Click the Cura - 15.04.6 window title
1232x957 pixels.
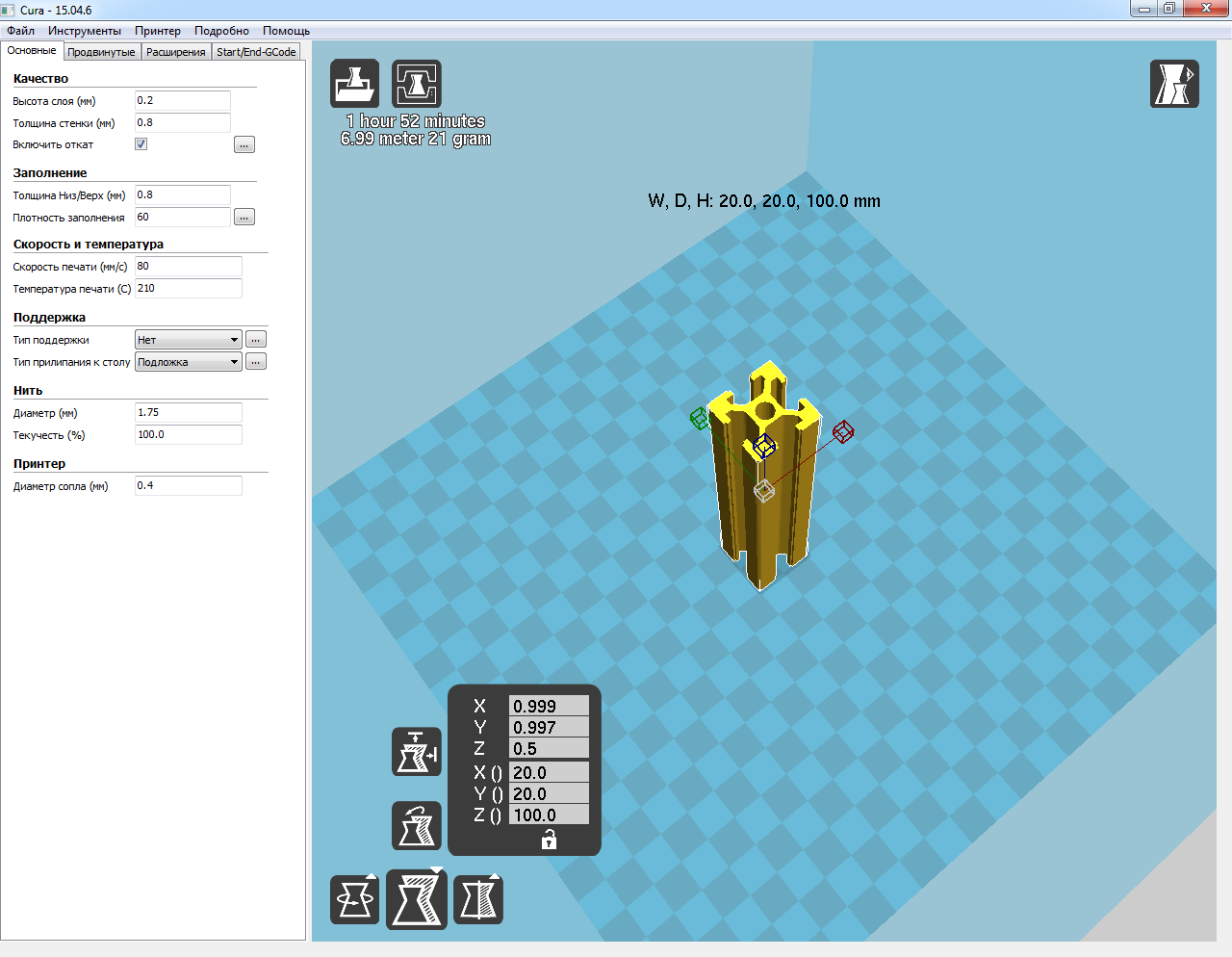click(x=56, y=11)
